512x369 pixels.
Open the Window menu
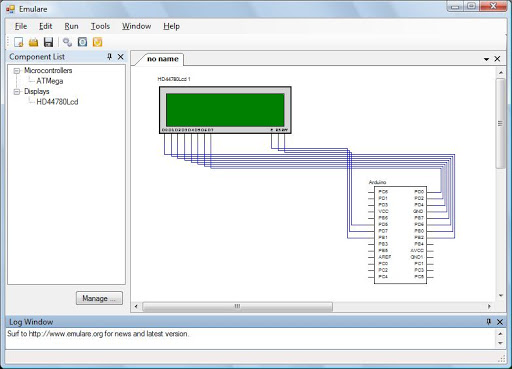tap(136, 26)
